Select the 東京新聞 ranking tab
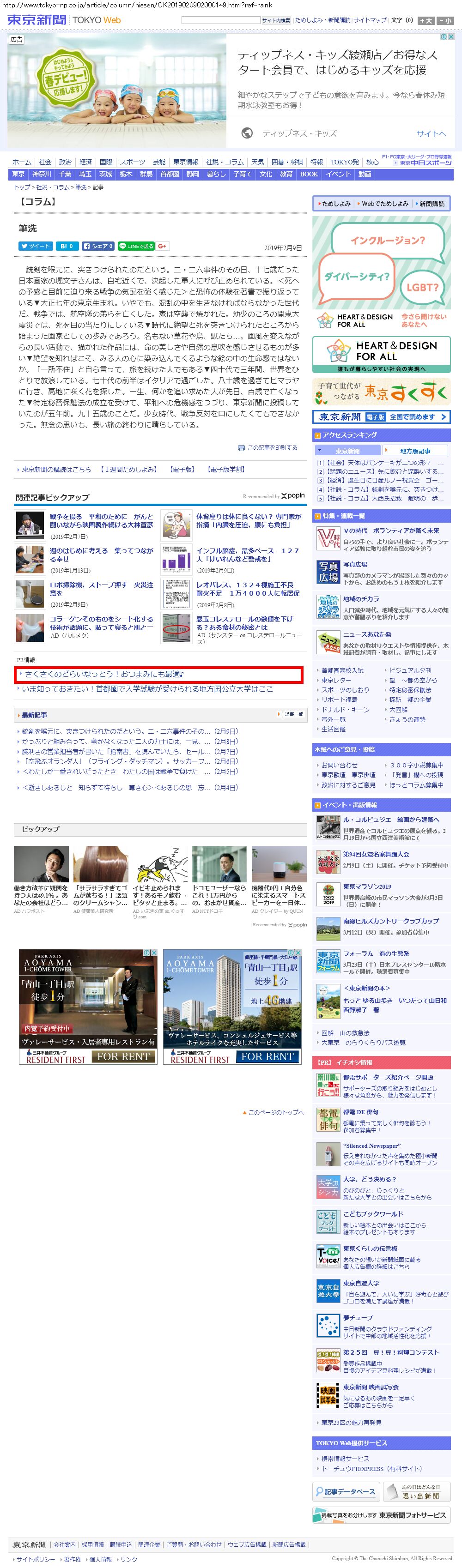This screenshot has width=462, height=1568. [x=347, y=451]
